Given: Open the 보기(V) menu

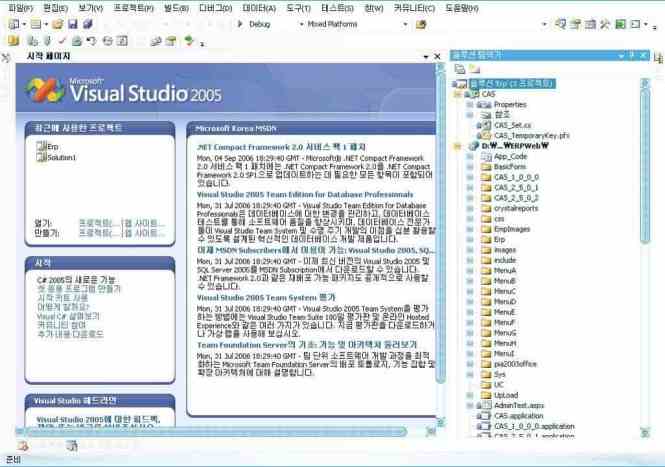Looking at the screenshot, I should 91,8.
